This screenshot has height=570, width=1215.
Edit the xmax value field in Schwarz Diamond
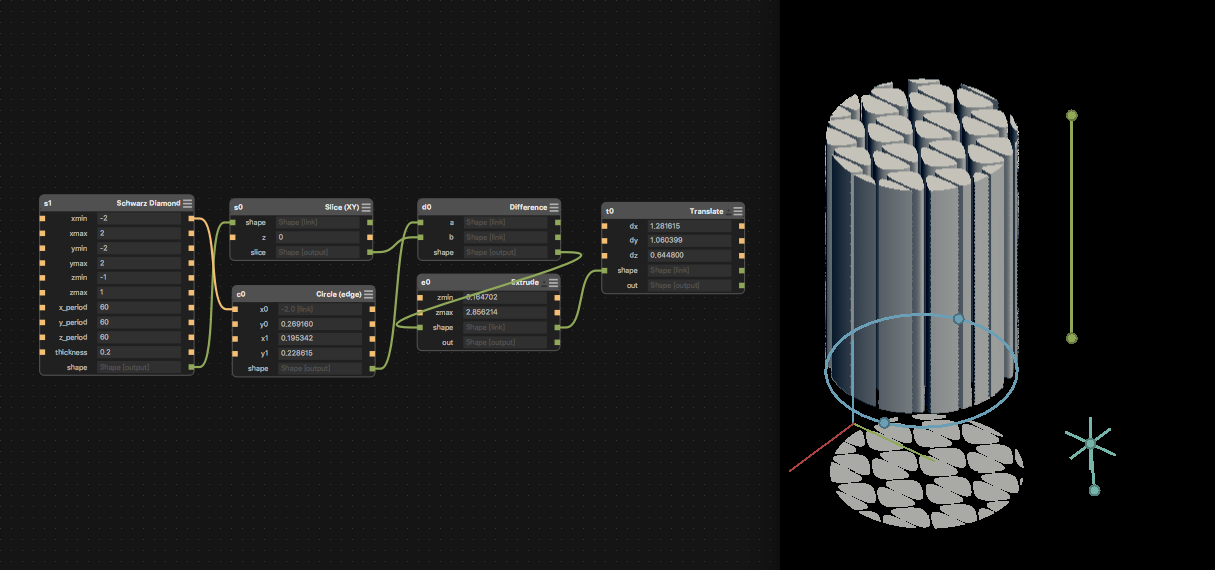[138, 233]
